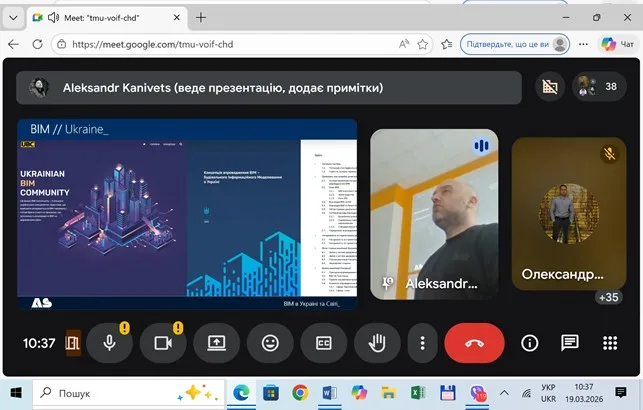Open a new browser tab

pos(201,17)
